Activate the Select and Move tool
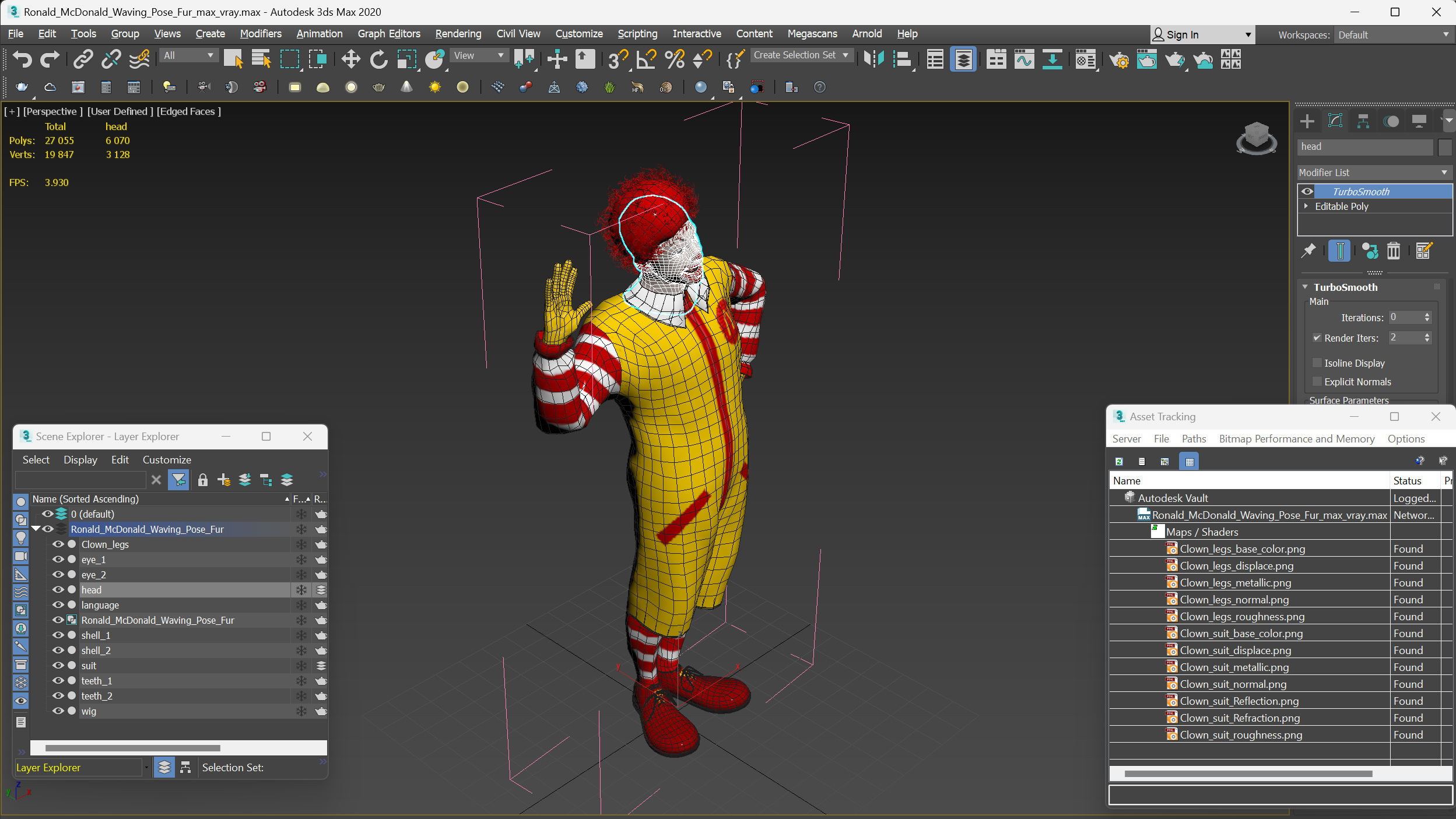Image resolution: width=1456 pixels, height=819 pixels. point(350,59)
